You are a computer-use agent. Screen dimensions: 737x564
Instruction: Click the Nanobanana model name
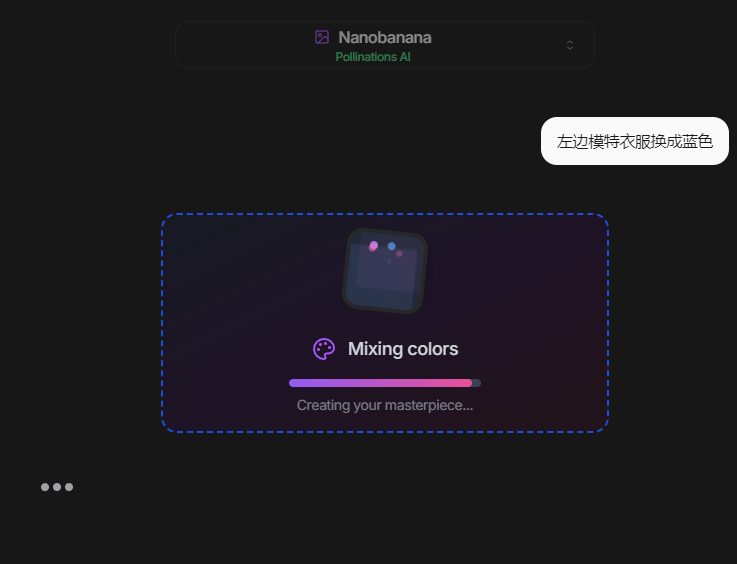(x=385, y=37)
